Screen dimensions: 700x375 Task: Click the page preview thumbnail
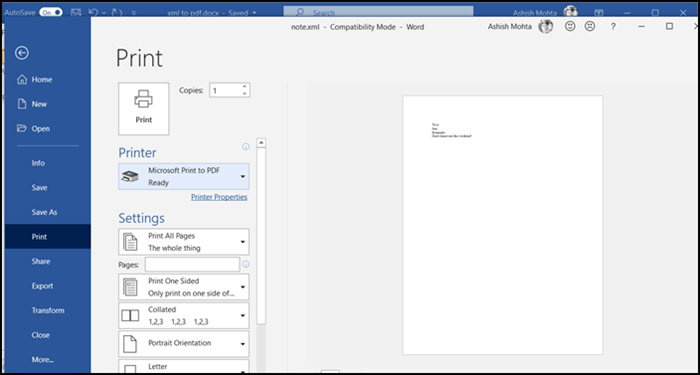(x=503, y=225)
